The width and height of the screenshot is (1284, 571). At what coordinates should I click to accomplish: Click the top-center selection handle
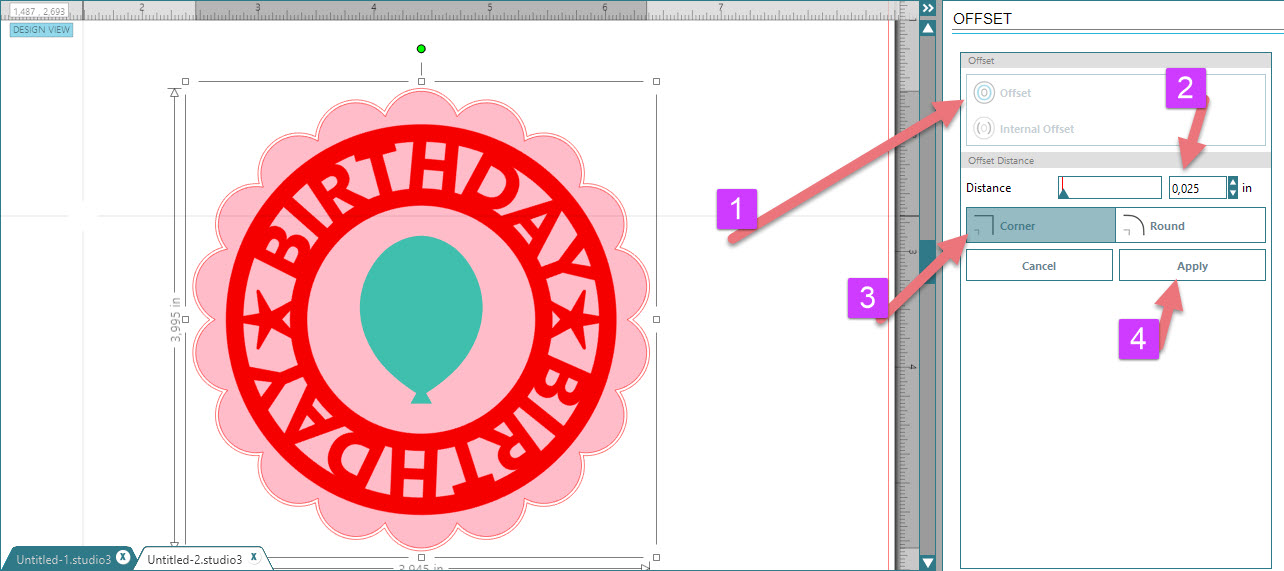click(x=421, y=81)
